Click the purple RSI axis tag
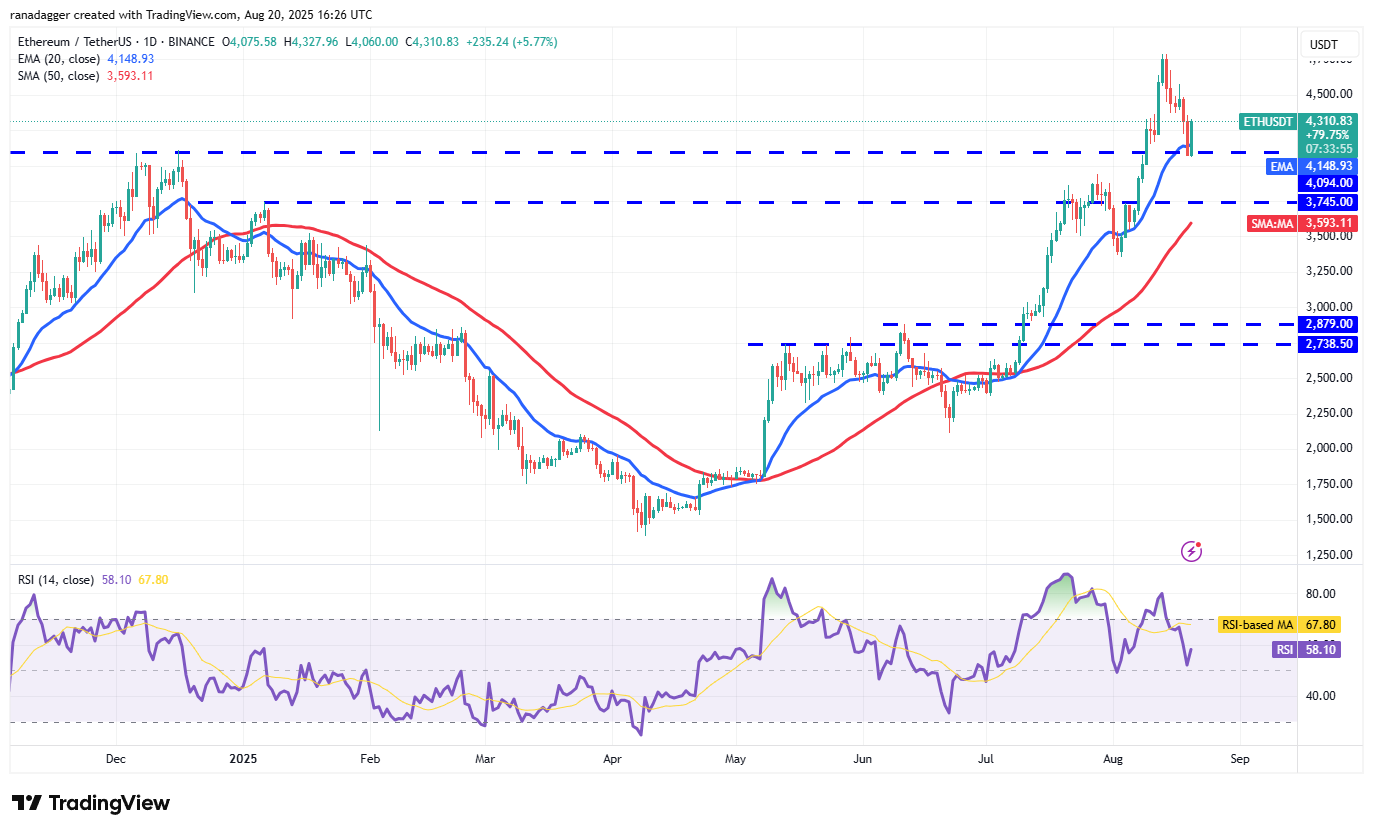The image size is (1373, 833). pos(1283,649)
